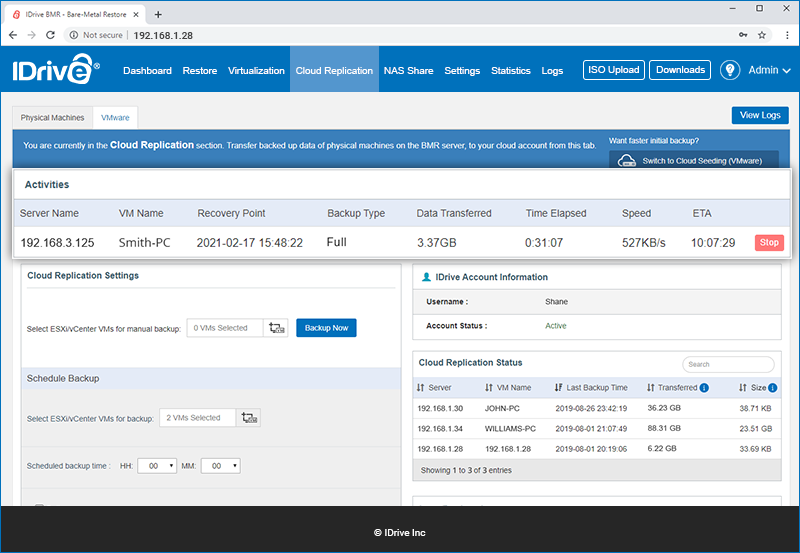Click recovery point 2021-02-17 15:48:22
The height and width of the screenshot is (553, 800).
[249, 243]
